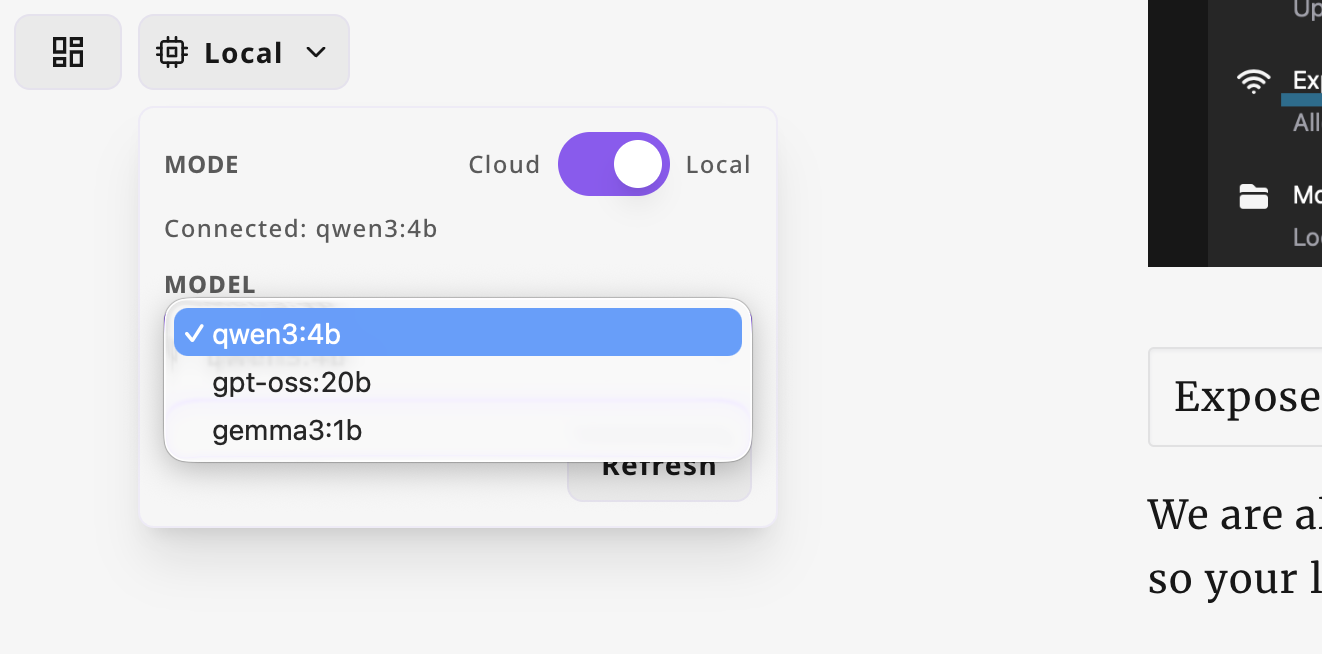The image size is (1322, 654).
Task: Click the Local label beside the switch
Action: (x=718, y=164)
